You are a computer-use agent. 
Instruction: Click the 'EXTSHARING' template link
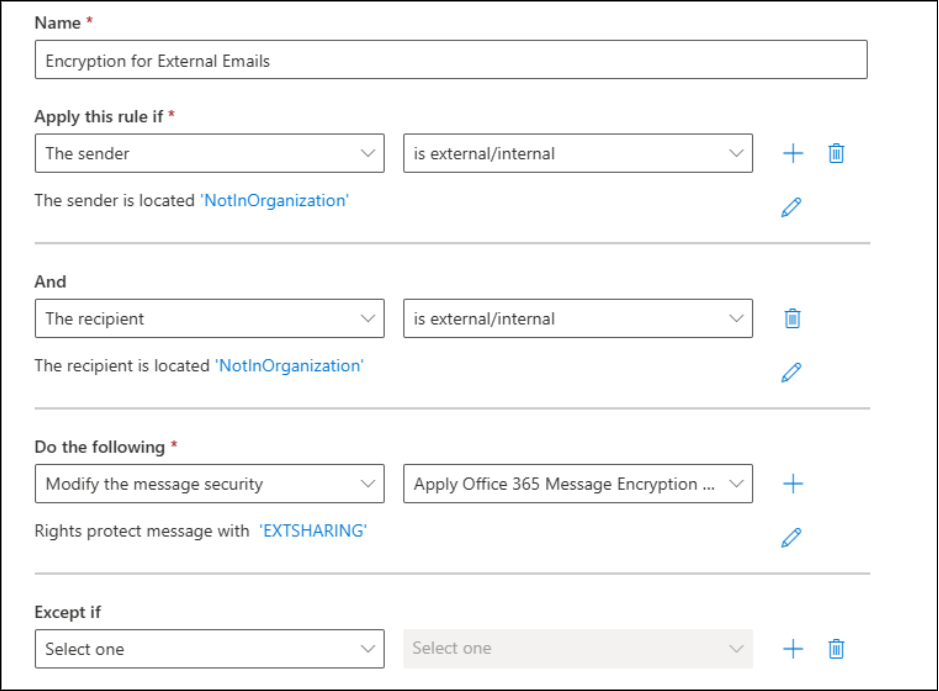313,531
